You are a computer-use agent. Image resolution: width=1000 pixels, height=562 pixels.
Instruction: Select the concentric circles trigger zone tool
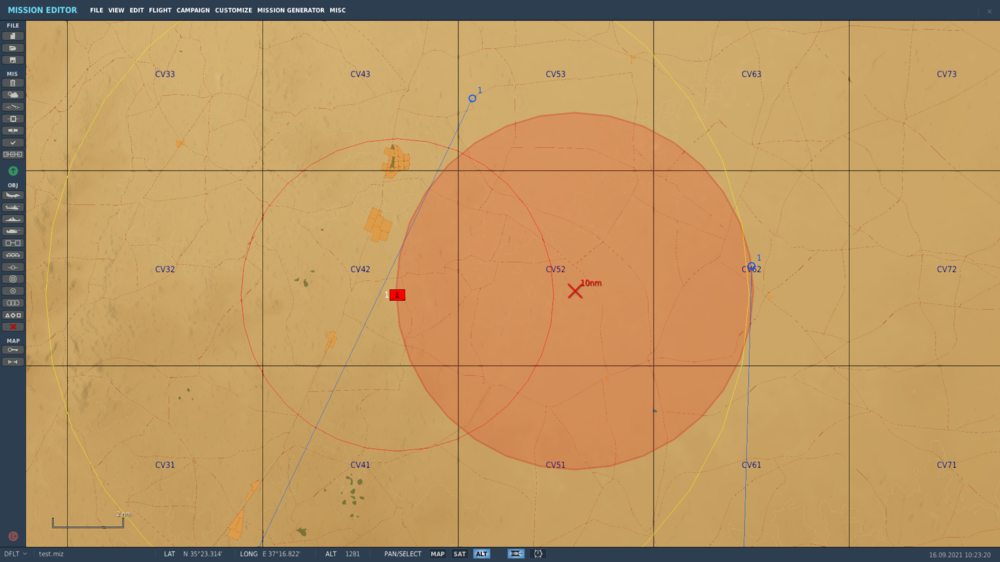[13, 279]
